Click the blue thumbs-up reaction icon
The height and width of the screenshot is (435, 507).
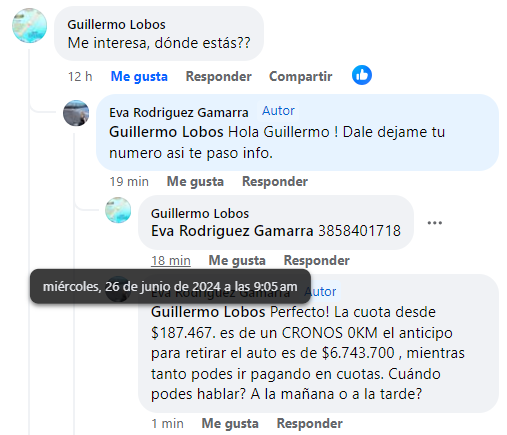point(362,75)
